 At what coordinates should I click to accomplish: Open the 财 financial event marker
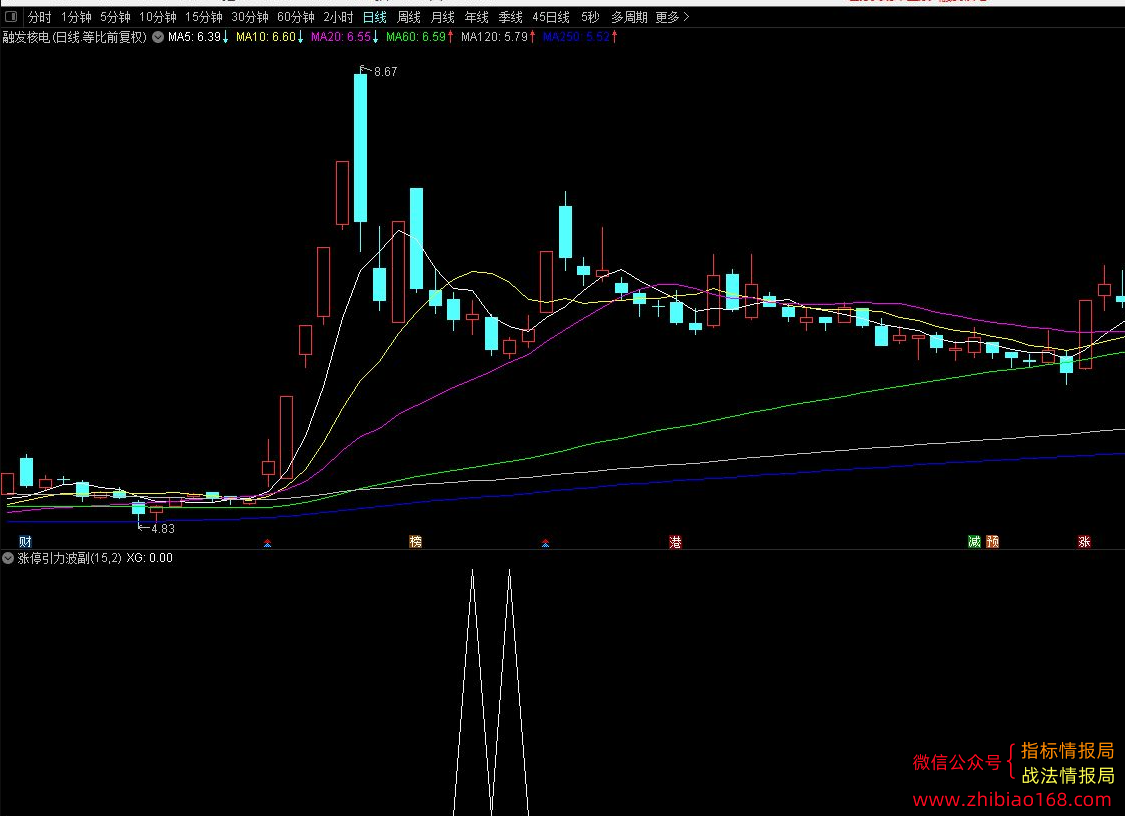click(25, 542)
